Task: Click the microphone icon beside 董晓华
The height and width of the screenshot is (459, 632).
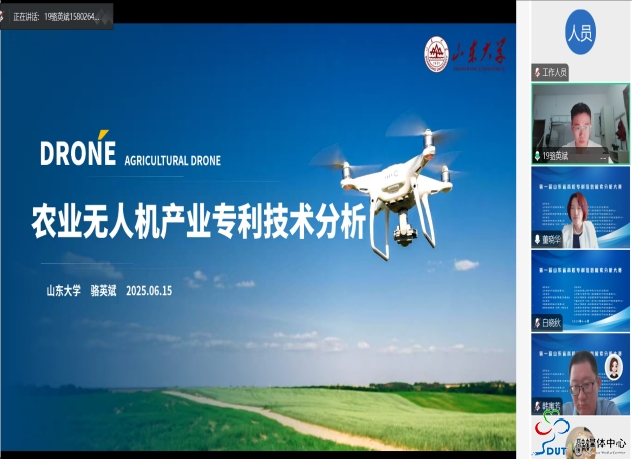Action: (x=537, y=239)
